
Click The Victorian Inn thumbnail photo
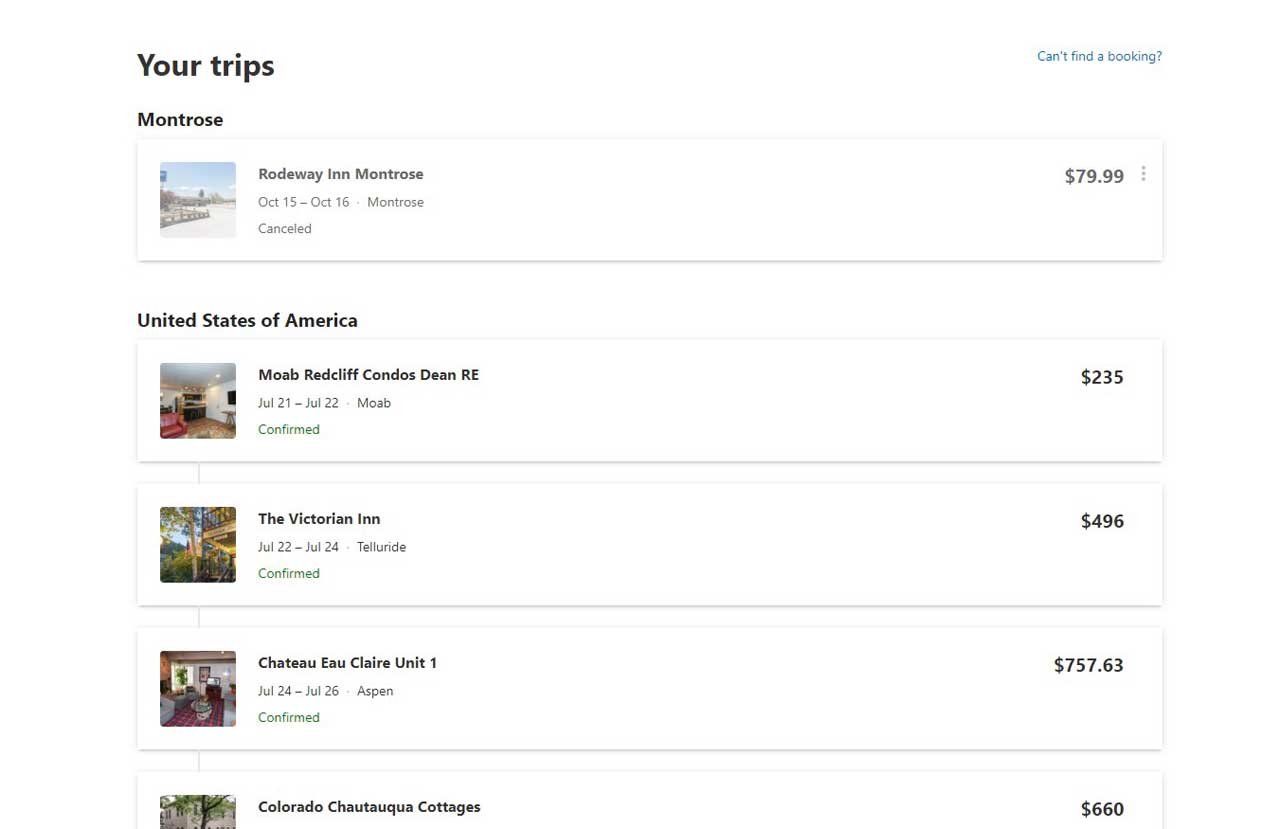198,545
